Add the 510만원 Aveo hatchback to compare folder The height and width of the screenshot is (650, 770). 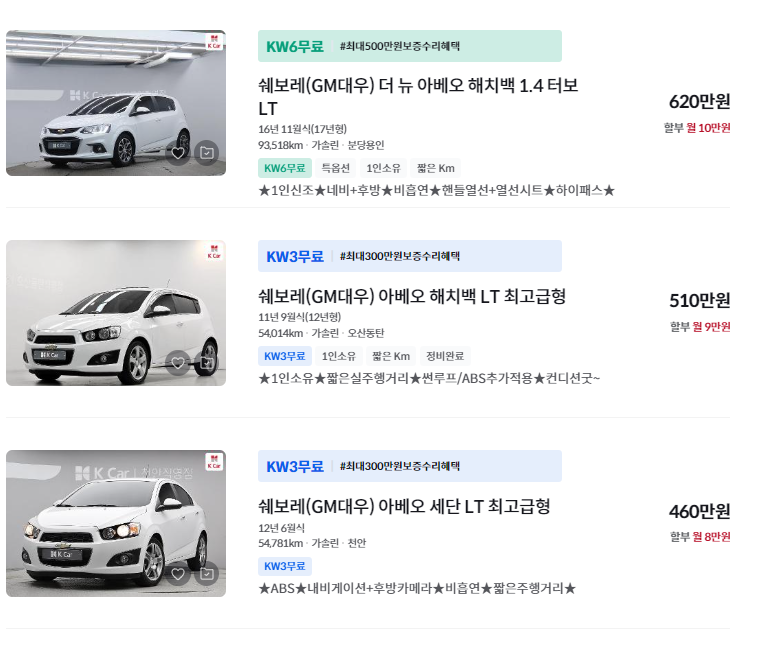point(207,363)
